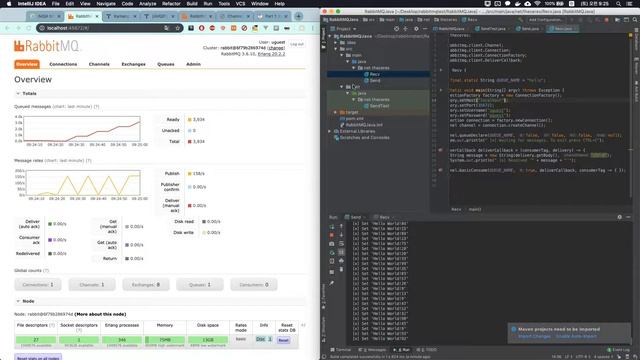Switch to the Queues tab

tap(166, 64)
